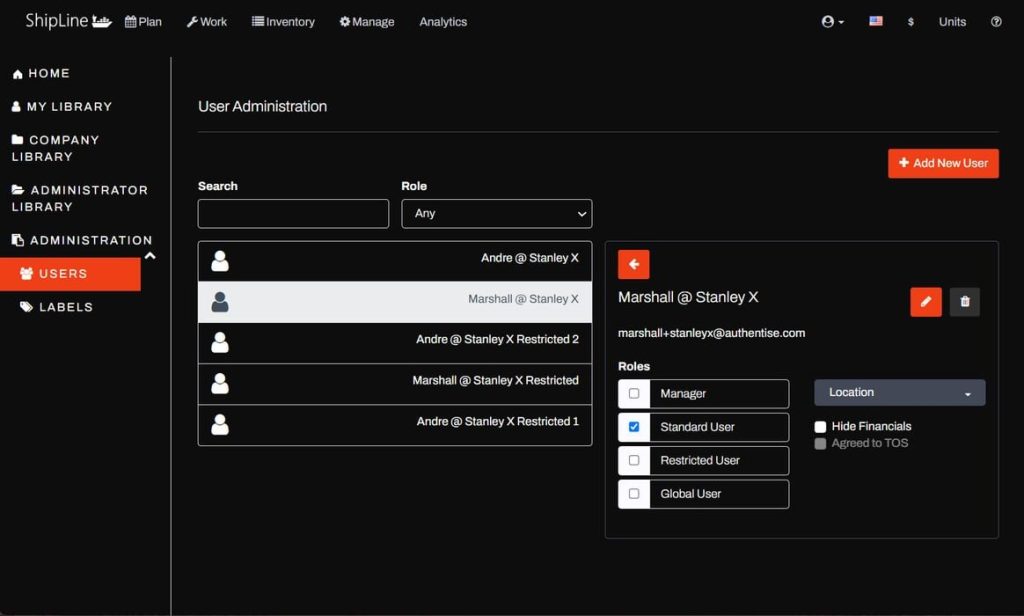Screen dimensions: 1024x616
Task: Click the ShipLine logo
Action: point(68,21)
